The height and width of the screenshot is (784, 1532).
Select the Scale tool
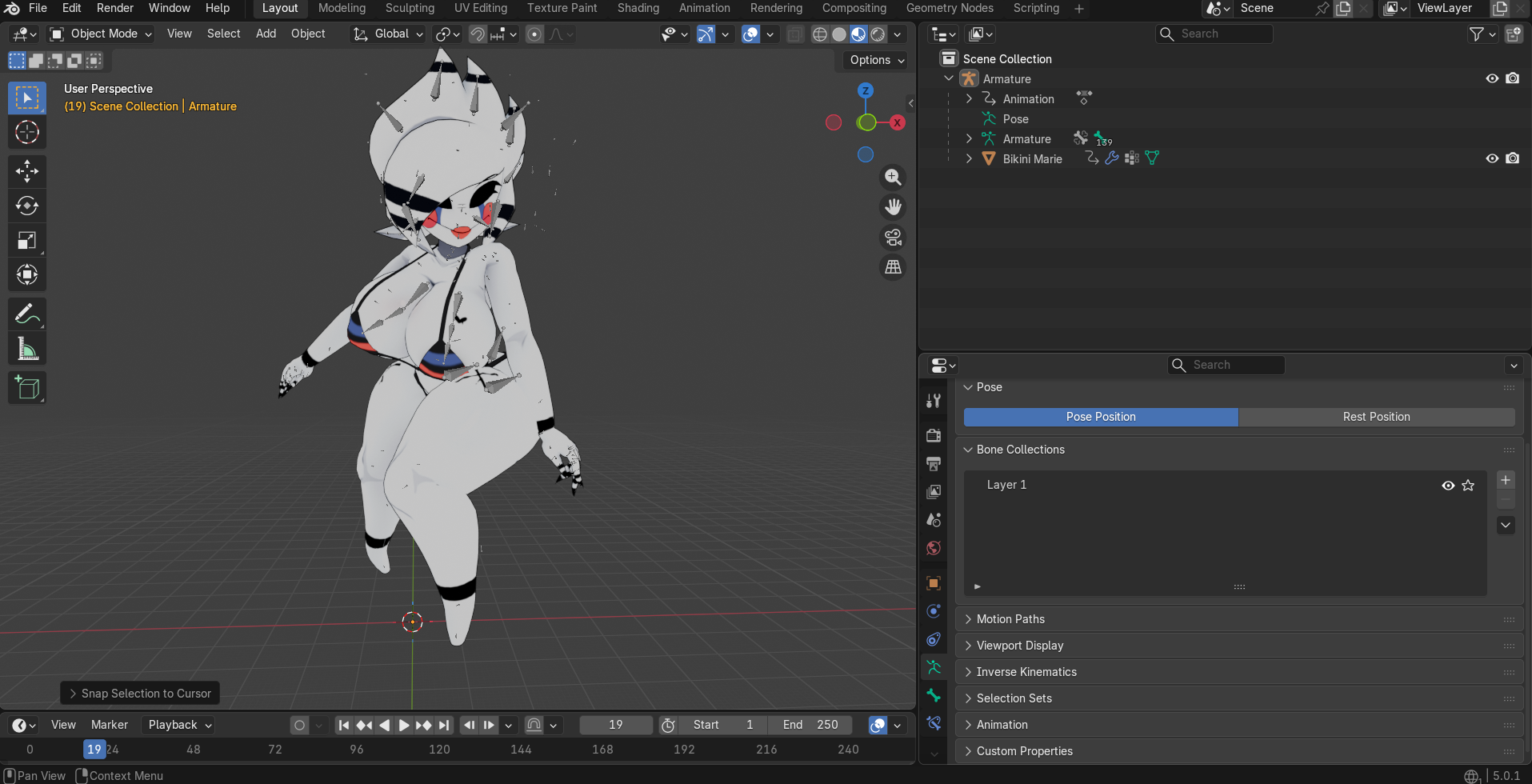pos(27,240)
